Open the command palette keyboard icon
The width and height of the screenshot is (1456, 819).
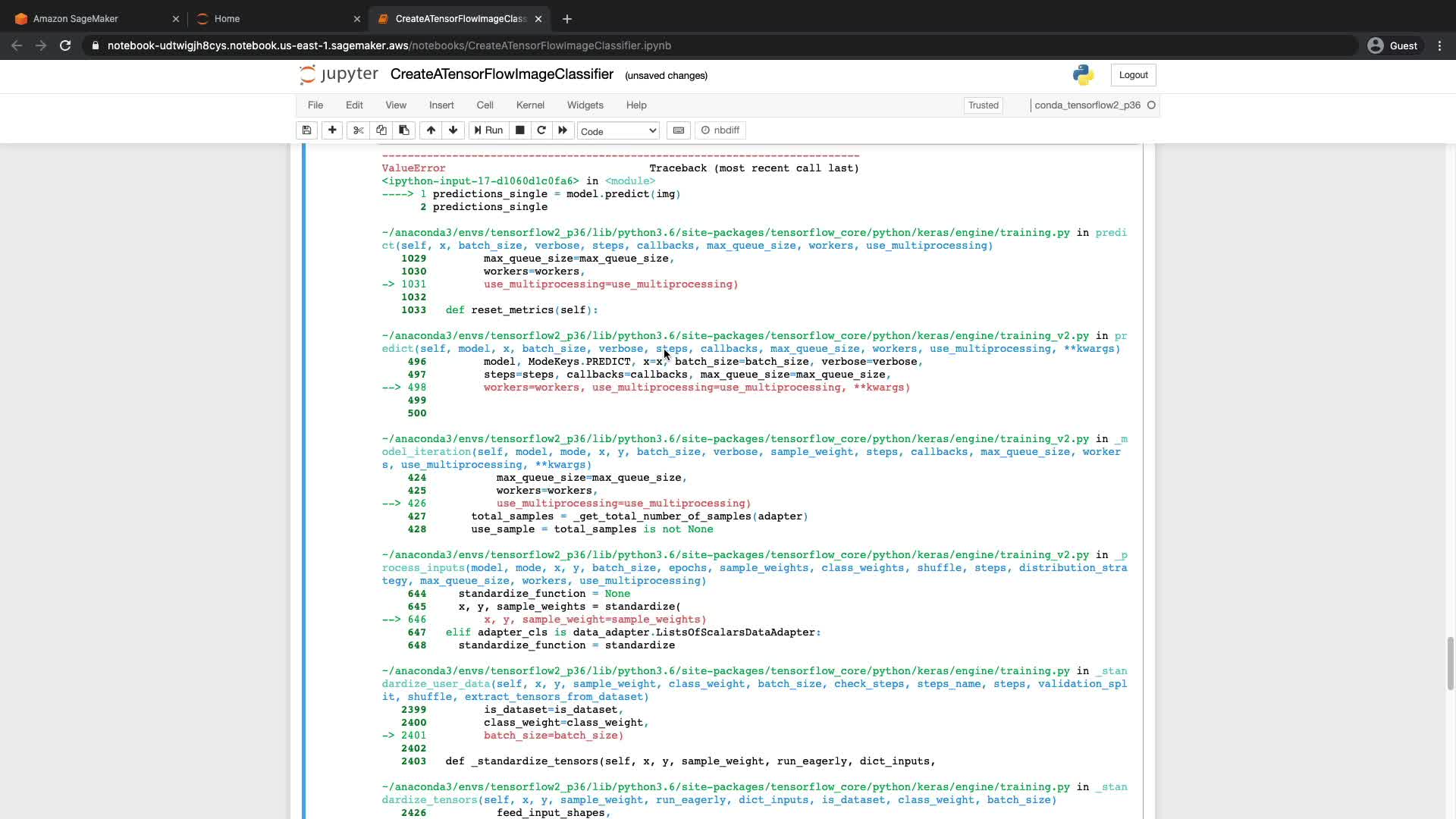[x=679, y=130]
